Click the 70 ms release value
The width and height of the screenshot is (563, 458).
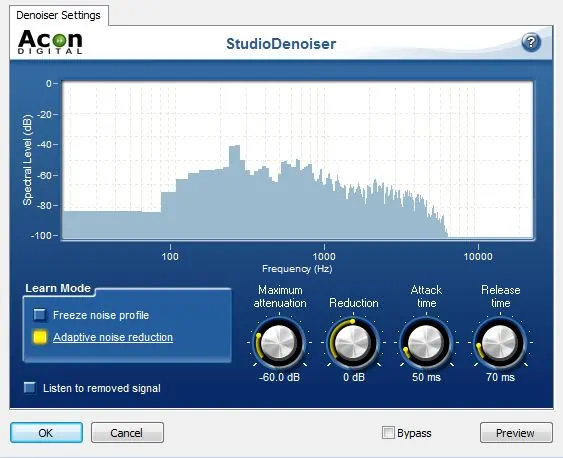[500, 377]
